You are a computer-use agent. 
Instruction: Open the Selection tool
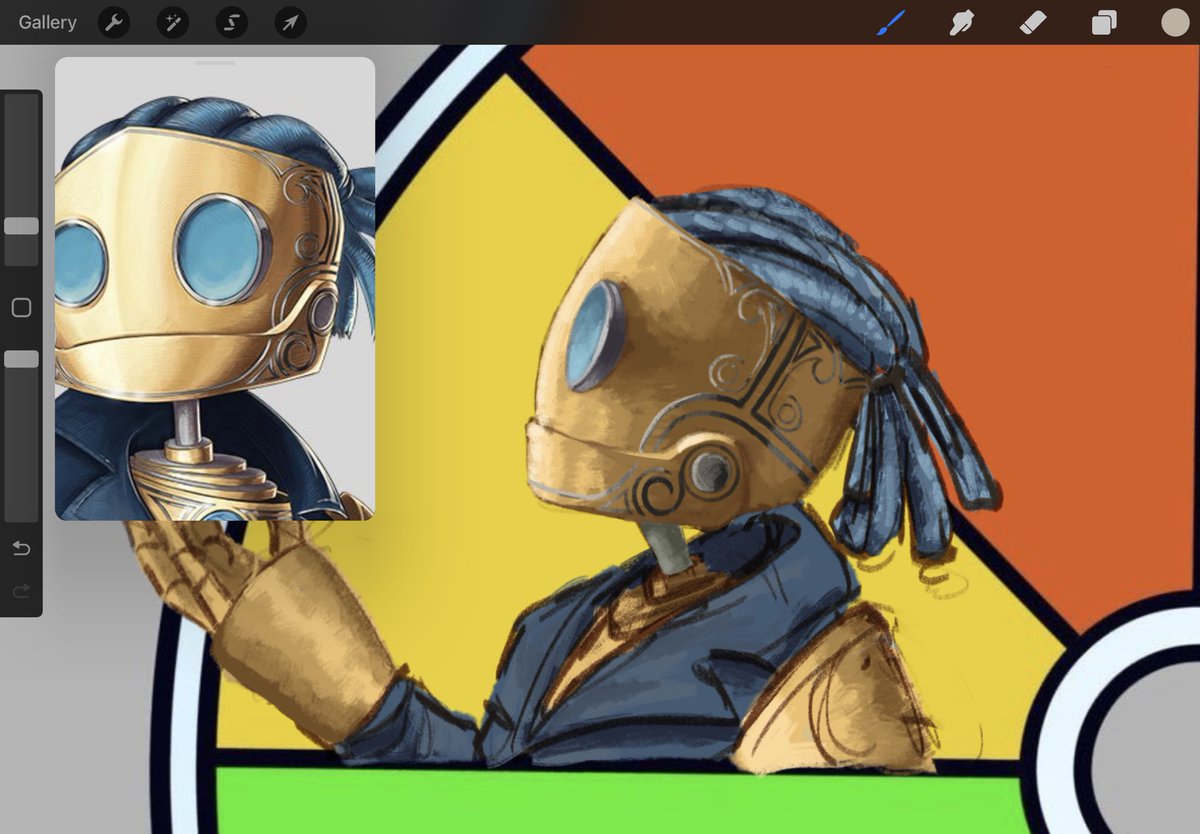coord(232,22)
